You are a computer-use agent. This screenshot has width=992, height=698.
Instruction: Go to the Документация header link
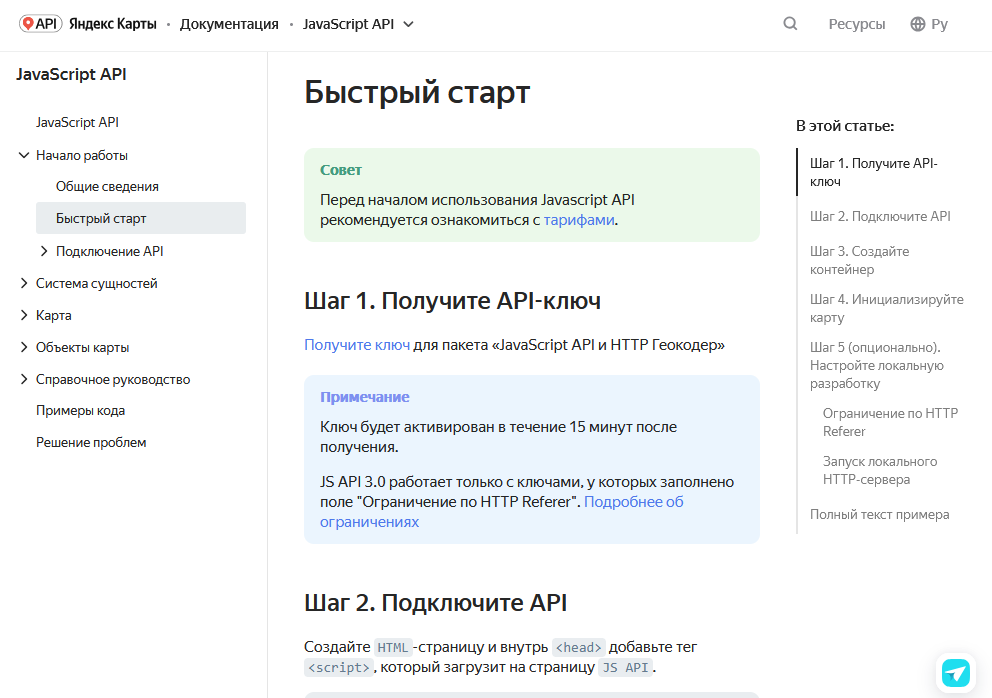click(229, 24)
